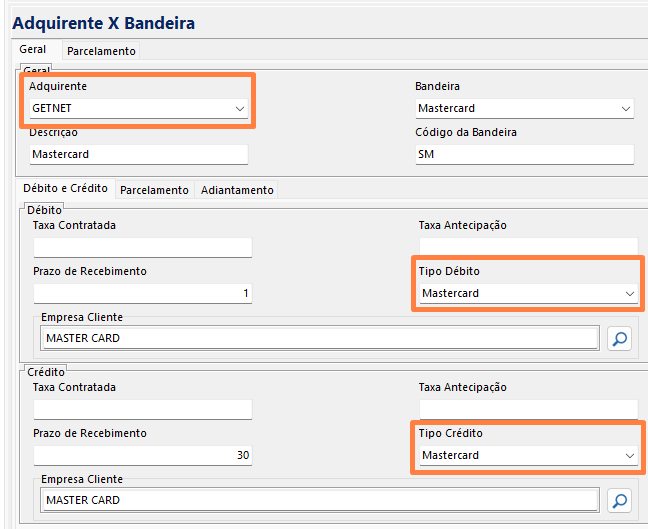Focus the Código da Bandeira field
Screen dimensions: 648x529
pos(524,155)
